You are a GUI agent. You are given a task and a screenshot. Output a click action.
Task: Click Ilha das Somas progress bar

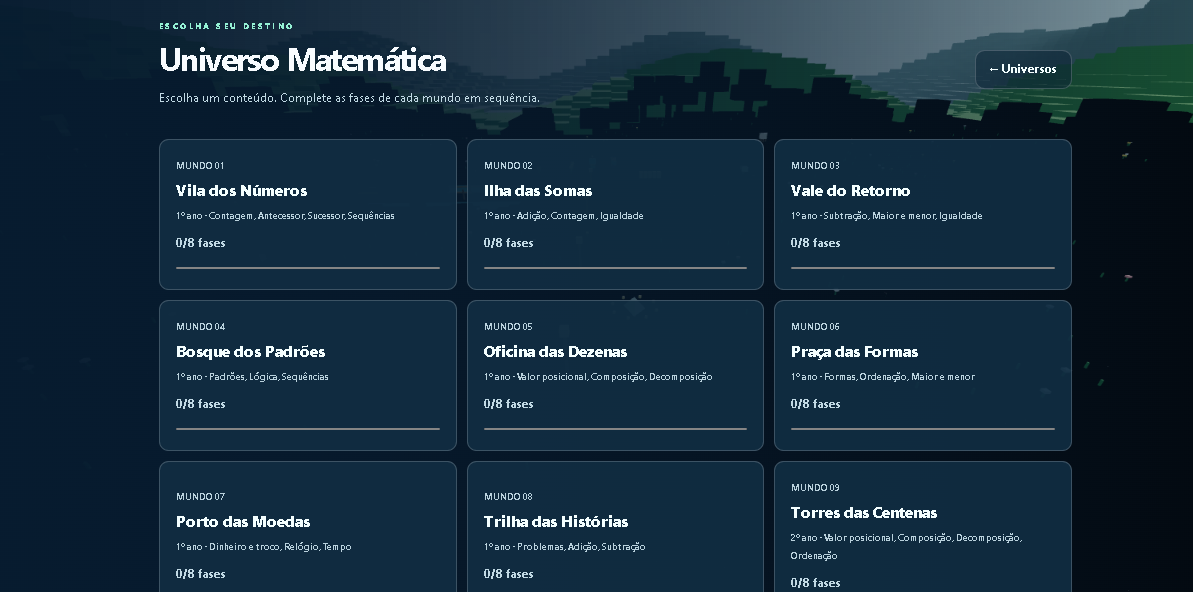615,268
